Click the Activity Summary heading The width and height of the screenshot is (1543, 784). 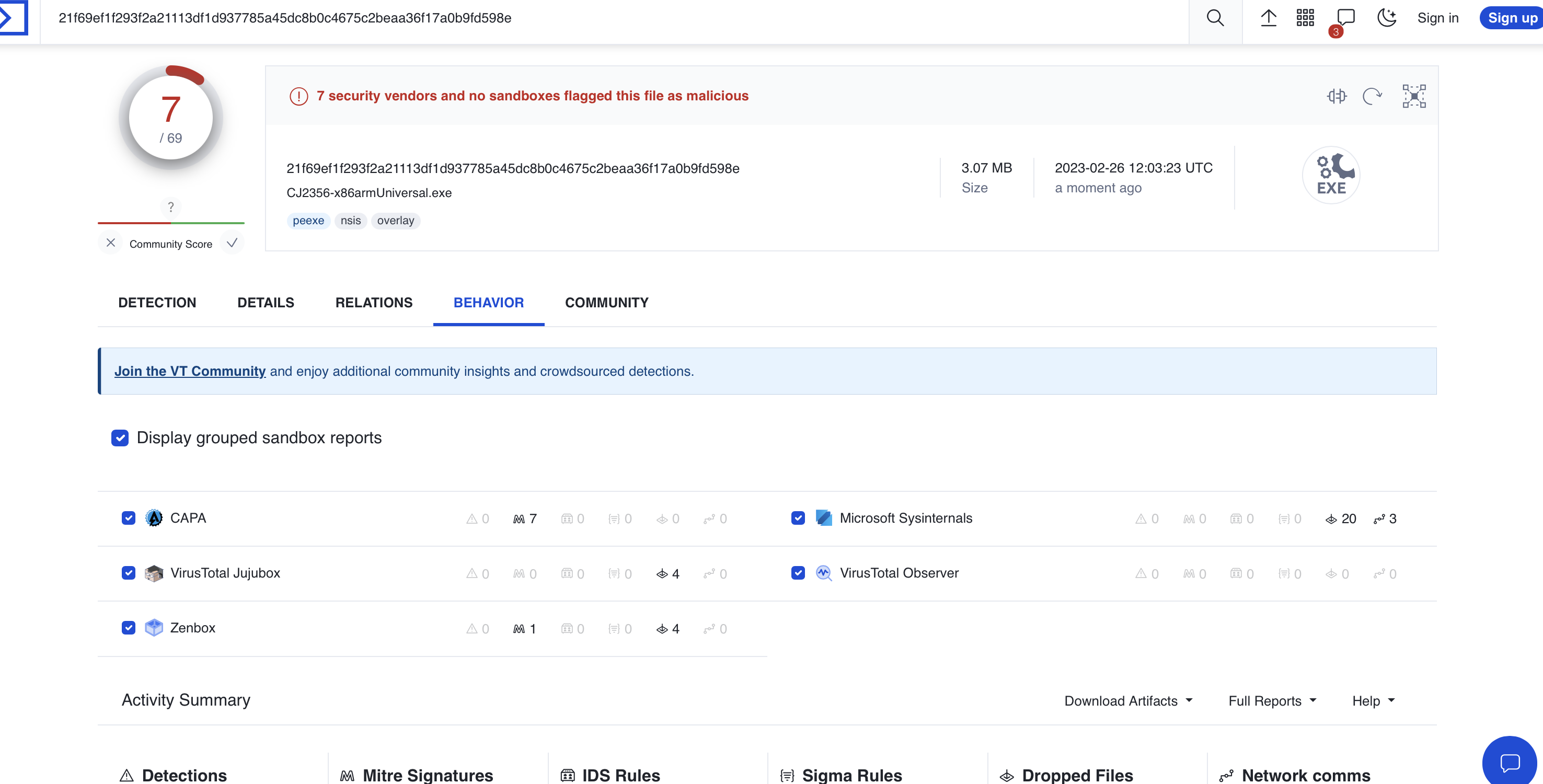[186, 699]
